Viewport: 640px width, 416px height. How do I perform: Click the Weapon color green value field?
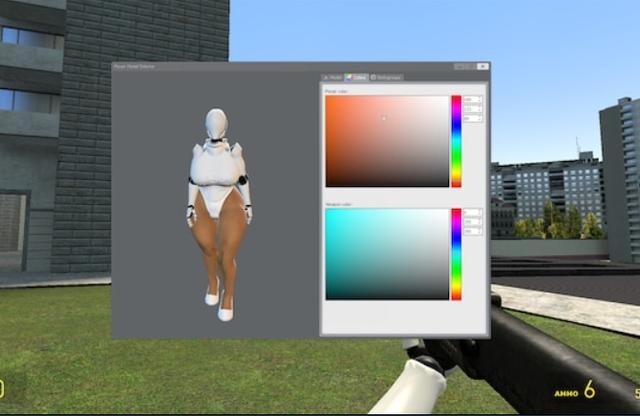[x=473, y=222]
